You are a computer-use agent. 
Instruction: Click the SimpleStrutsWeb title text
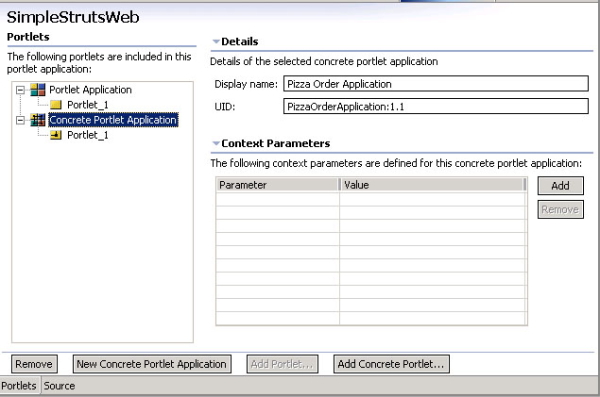click(x=73, y=17)
